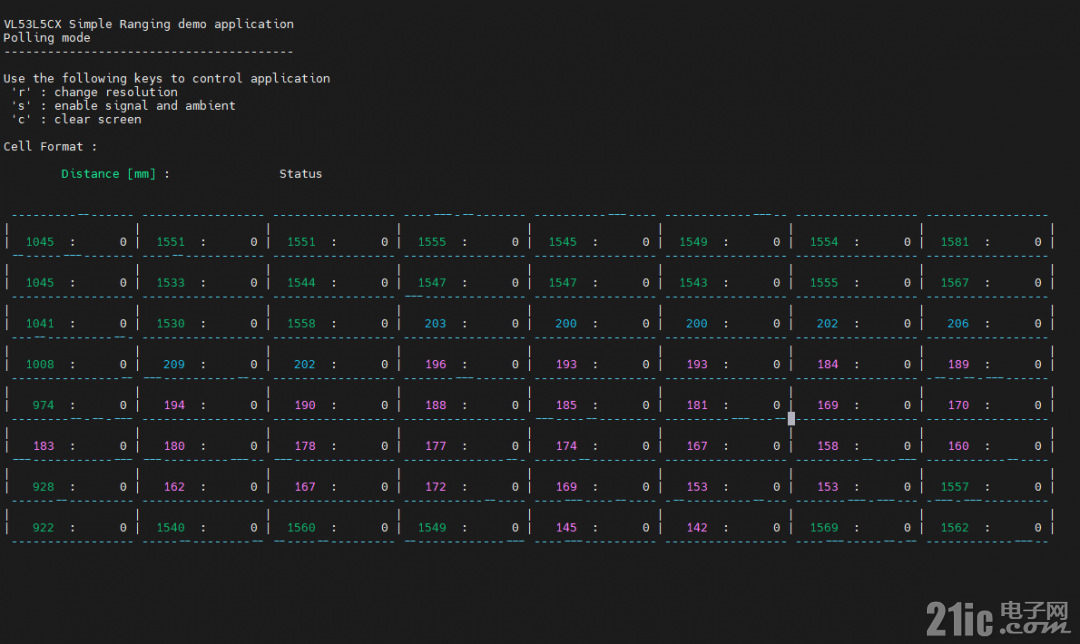This screenshot has width=1080, height=644.
Task: Select magenta distance value 188
Action: pos(435,405)
